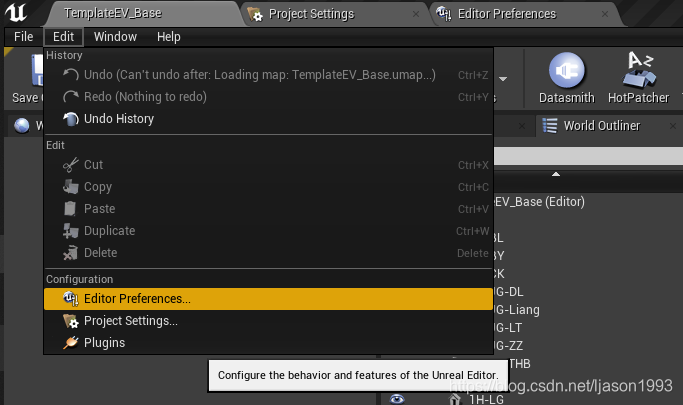Open the Datasmith toolbar button
The height and width of the screenshot is (405, 683).
[x=567, y=78]
